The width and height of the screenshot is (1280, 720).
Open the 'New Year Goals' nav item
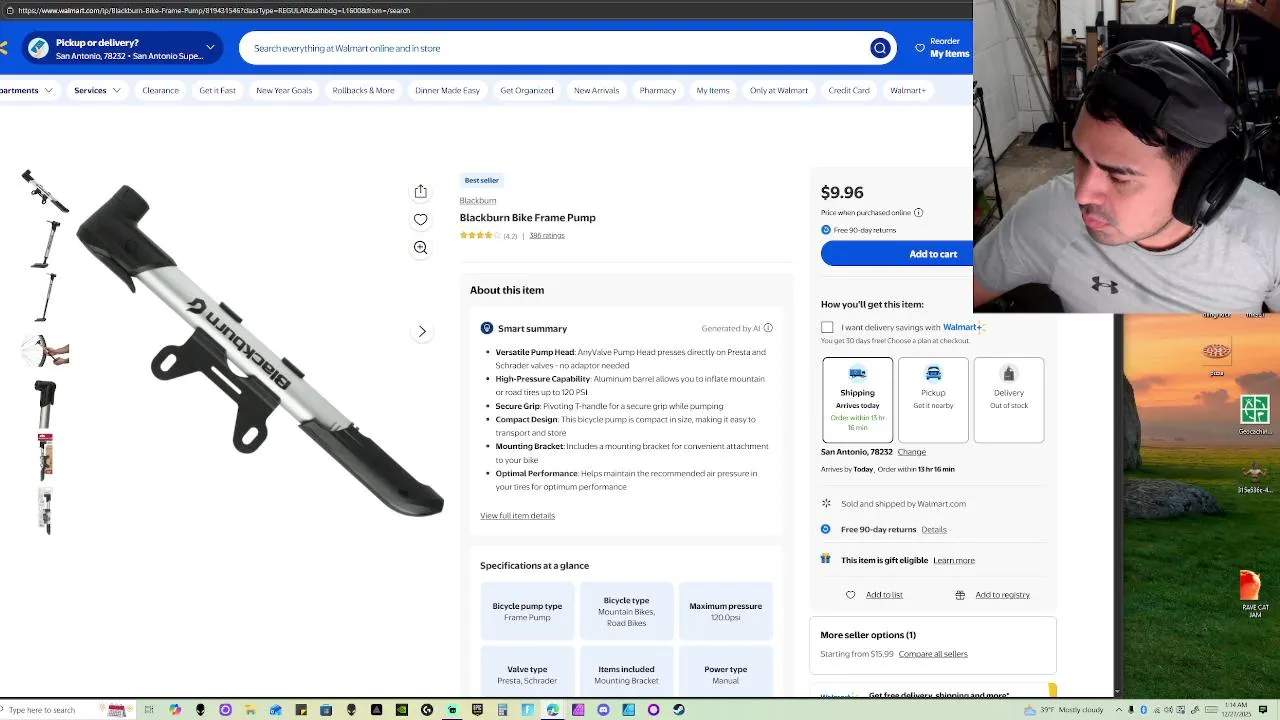coord(284,90)
